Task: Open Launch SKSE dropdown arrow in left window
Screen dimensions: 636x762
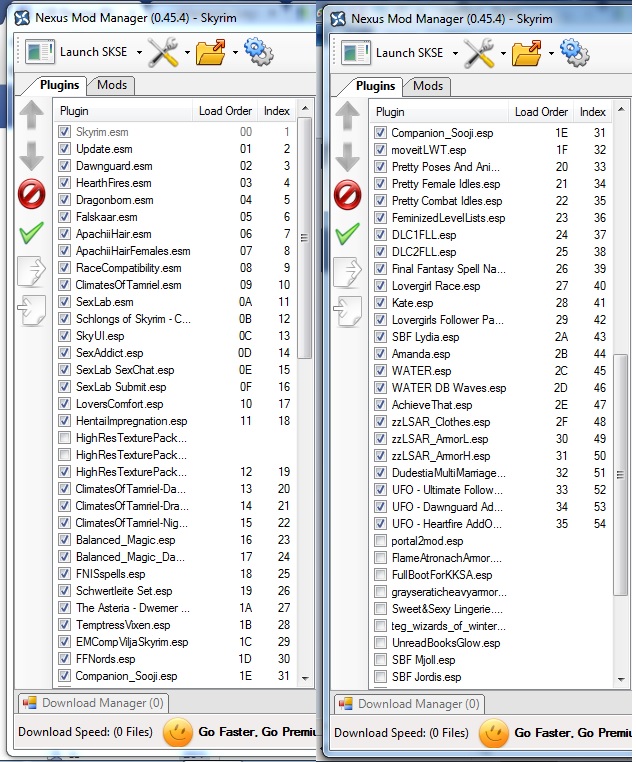Action: [139, 52]
